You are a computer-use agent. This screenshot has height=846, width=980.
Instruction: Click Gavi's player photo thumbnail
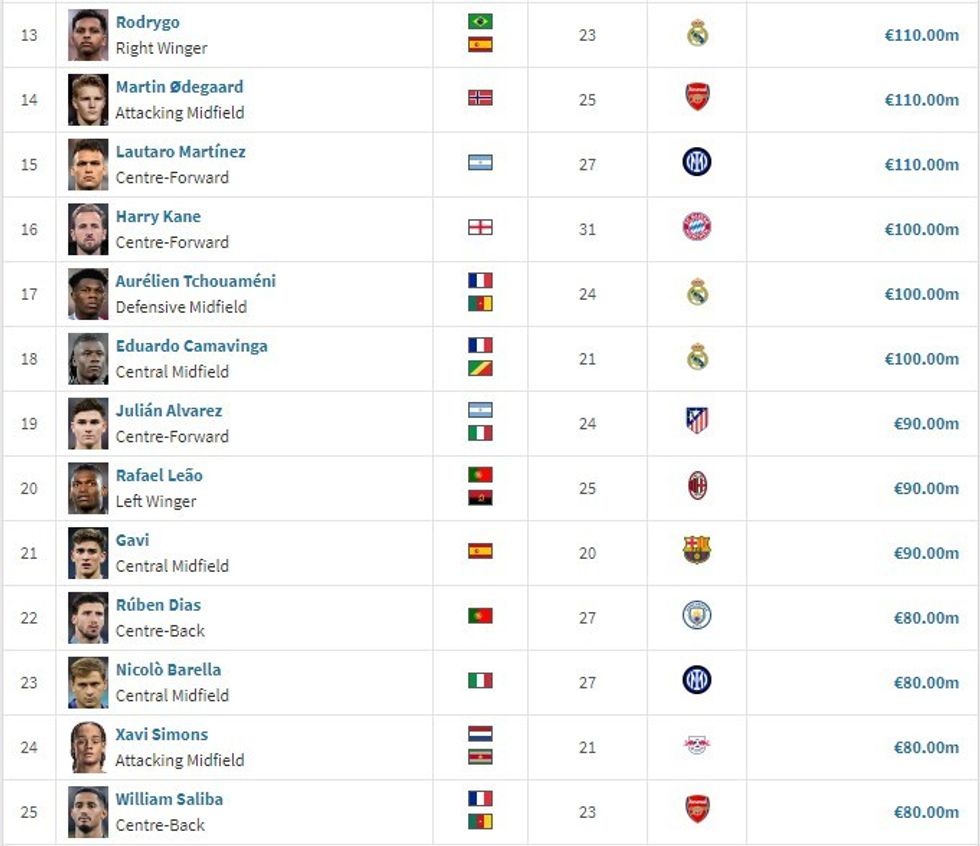click(88, 553)
